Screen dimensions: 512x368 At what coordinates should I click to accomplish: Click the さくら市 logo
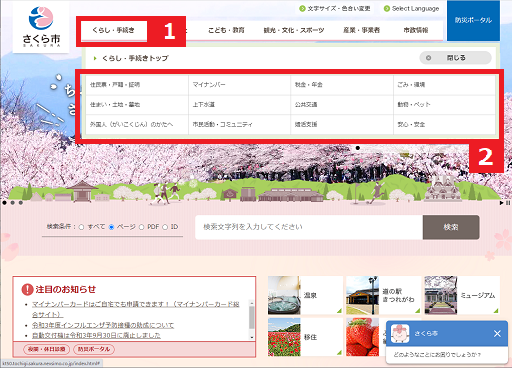coord(41,27)
